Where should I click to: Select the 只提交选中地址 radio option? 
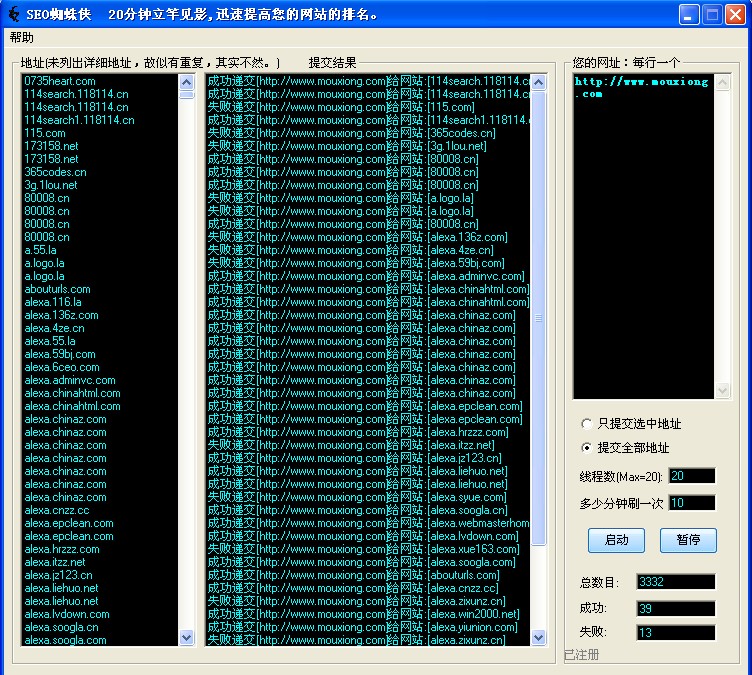click(586, 424)
